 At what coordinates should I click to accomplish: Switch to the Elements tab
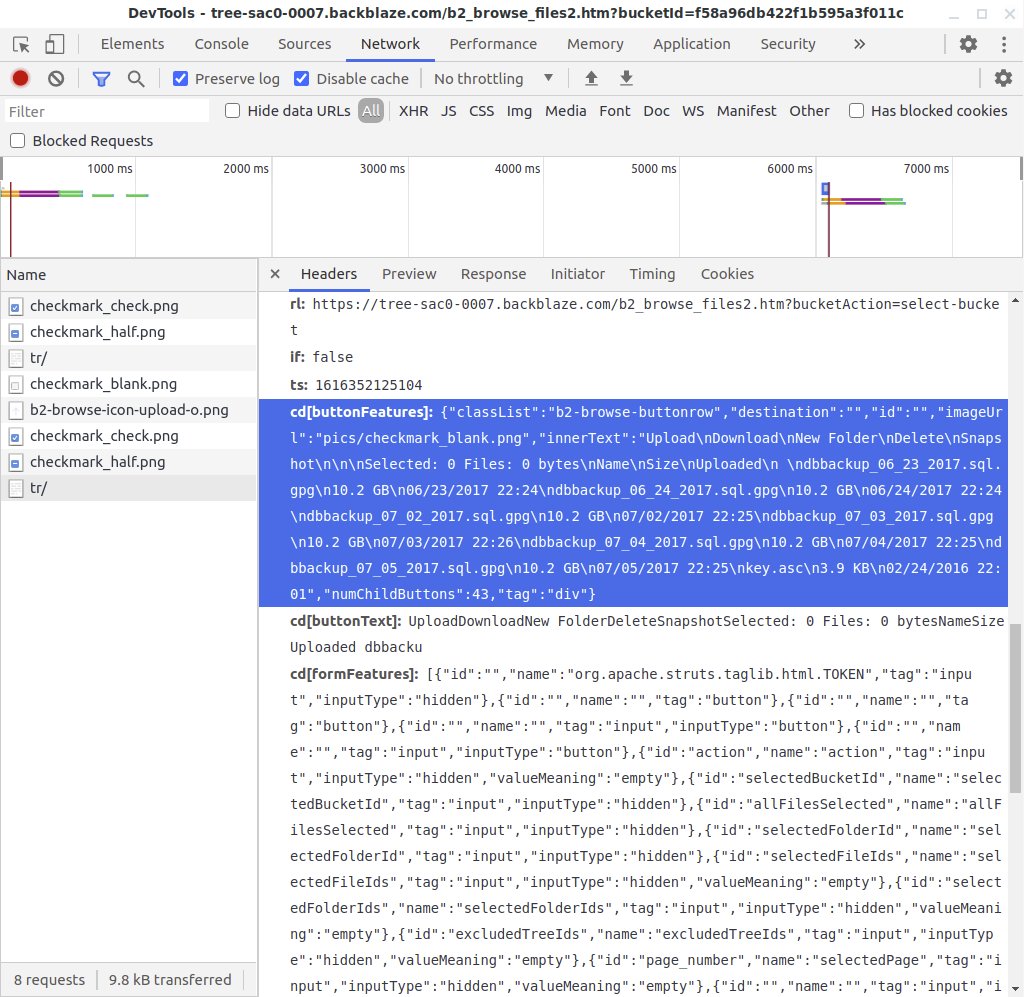[132, 44]
